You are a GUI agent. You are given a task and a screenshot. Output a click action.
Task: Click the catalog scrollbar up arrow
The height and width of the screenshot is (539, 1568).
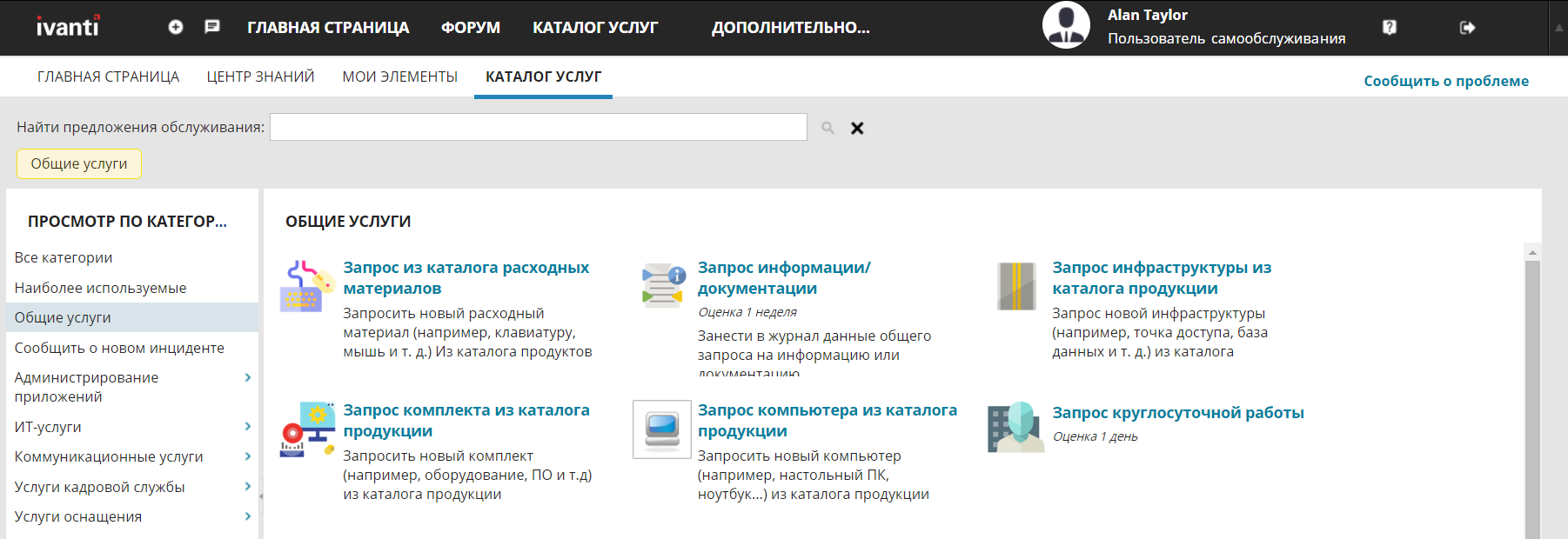point(1532,252)
